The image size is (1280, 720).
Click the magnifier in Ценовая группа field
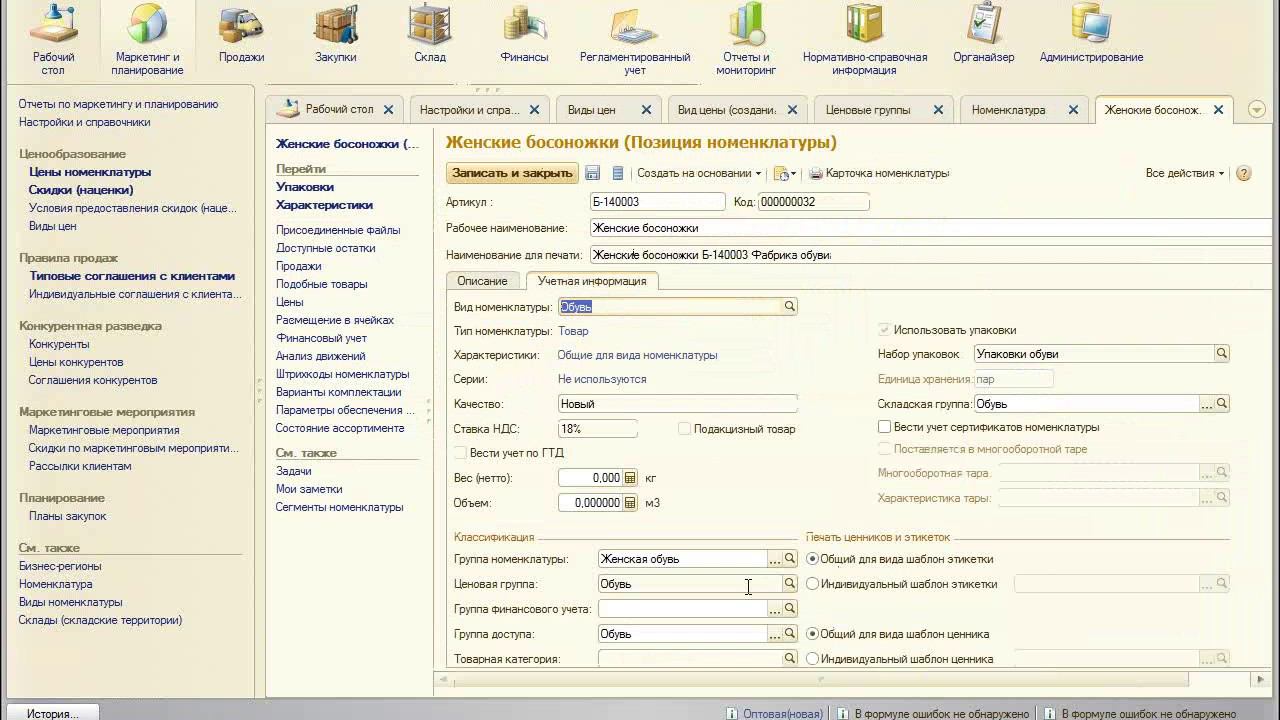tap(790, 584)
